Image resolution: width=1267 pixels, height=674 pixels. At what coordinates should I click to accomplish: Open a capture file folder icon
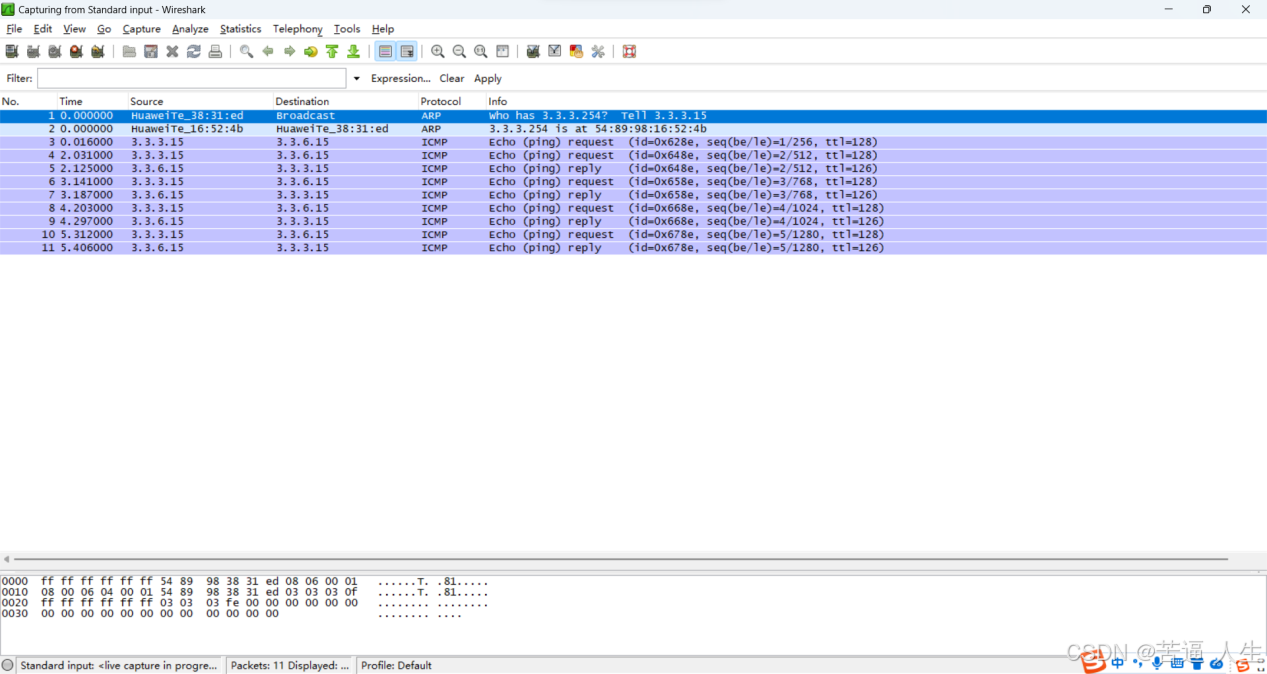click(129, 51)
